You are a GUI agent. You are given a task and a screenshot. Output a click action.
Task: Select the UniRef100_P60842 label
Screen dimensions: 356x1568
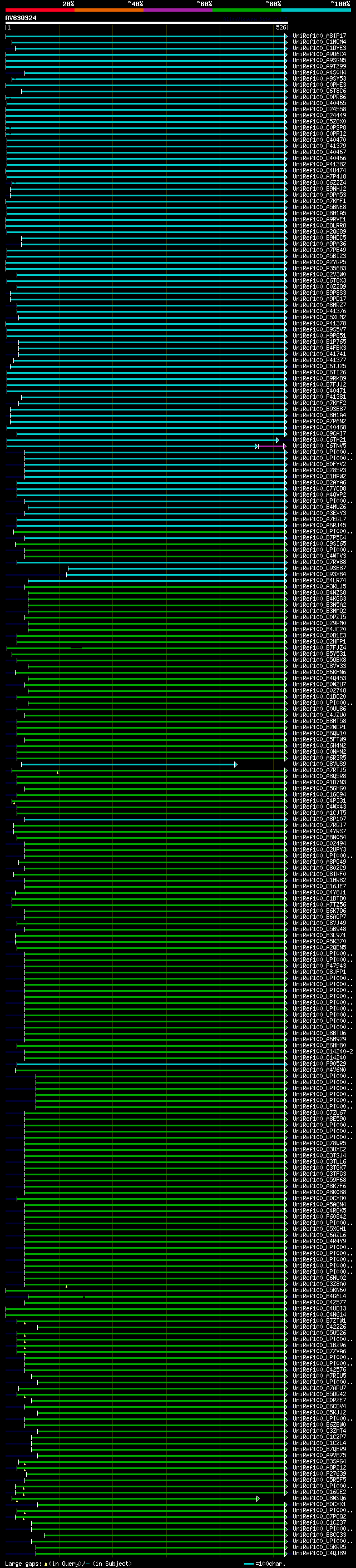pos(319,1217)
